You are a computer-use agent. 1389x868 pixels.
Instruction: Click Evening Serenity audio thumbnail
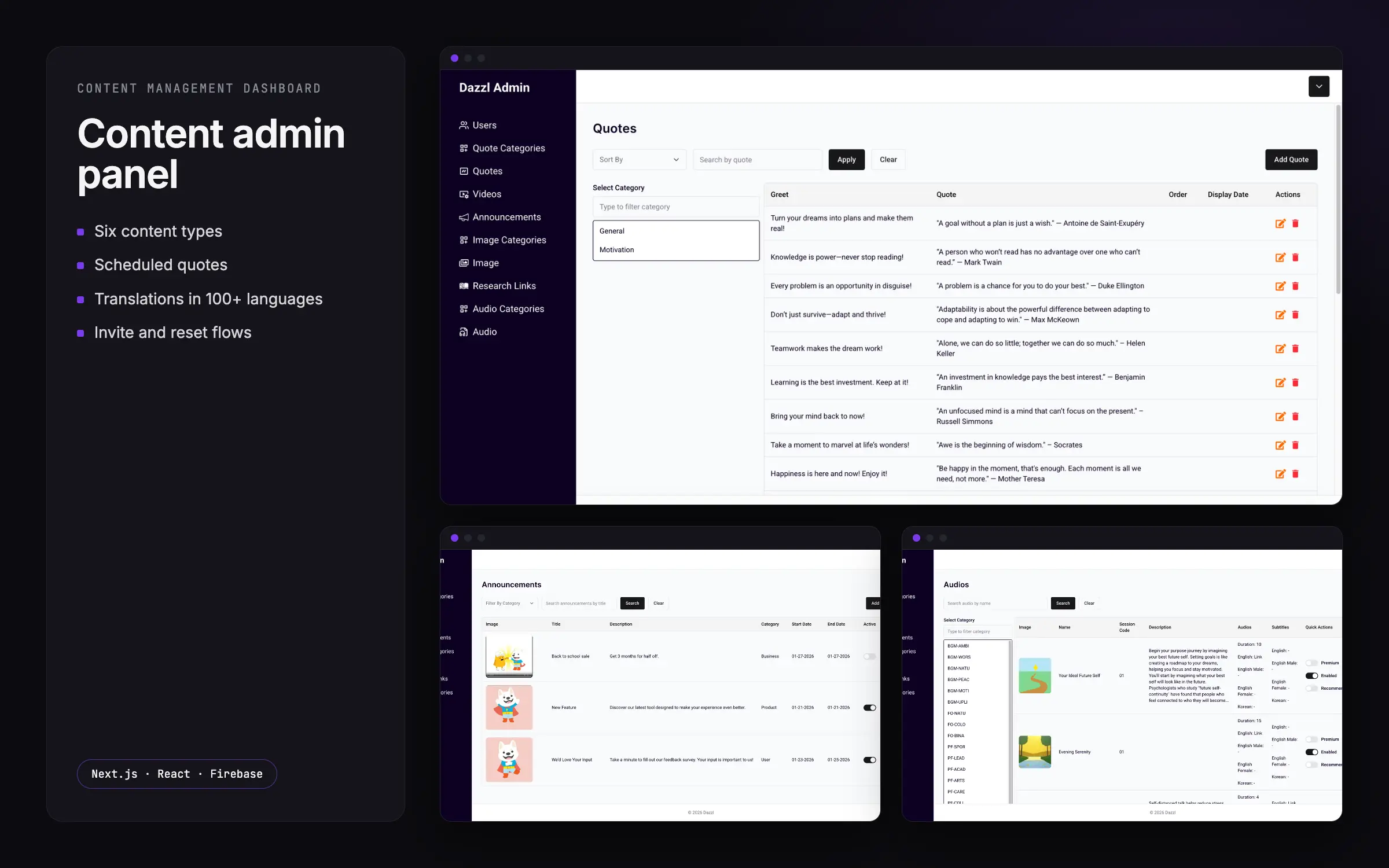(x=1034, y=752)
